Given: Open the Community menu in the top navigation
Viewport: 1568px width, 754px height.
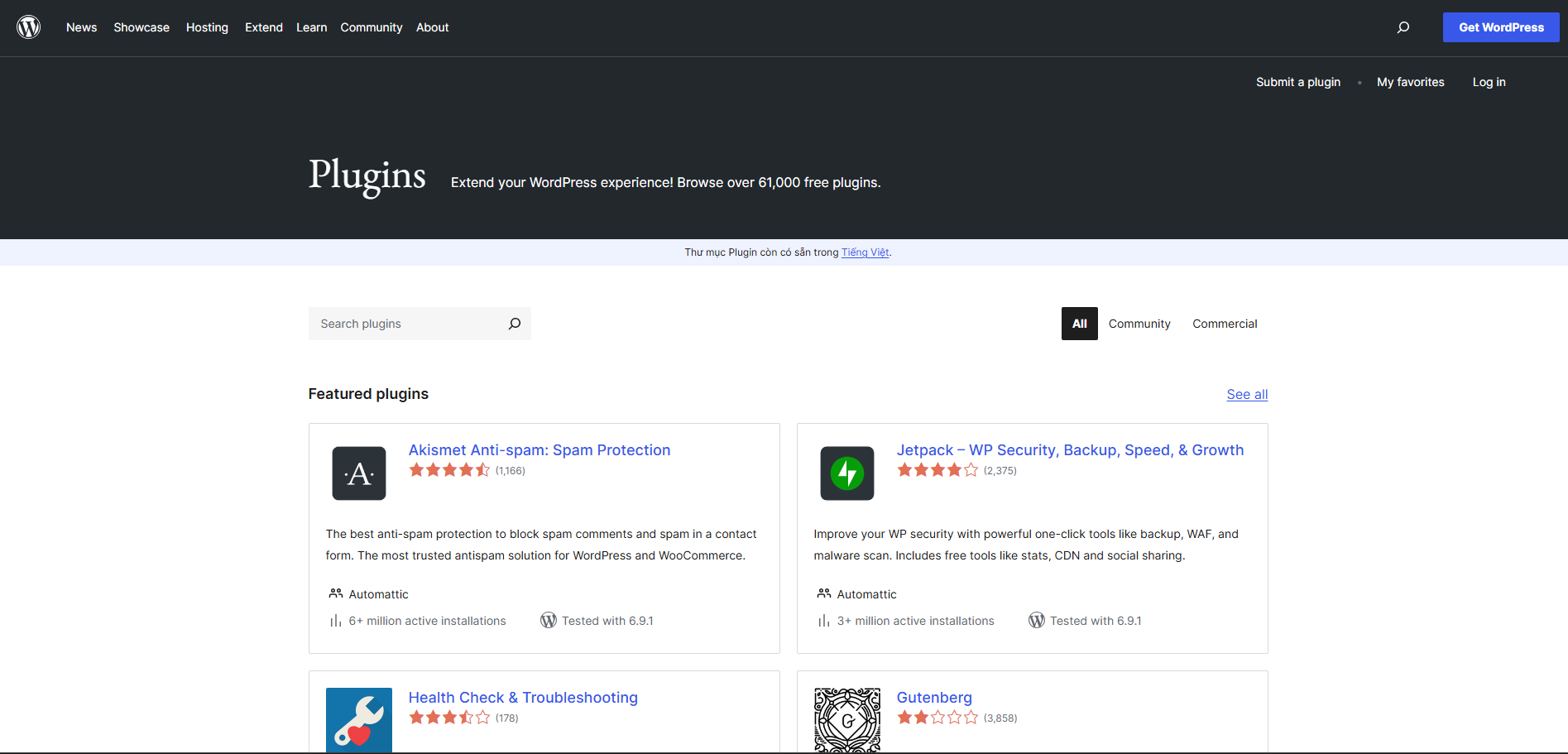Looking at the screenshot, I should tap(372, 27).
